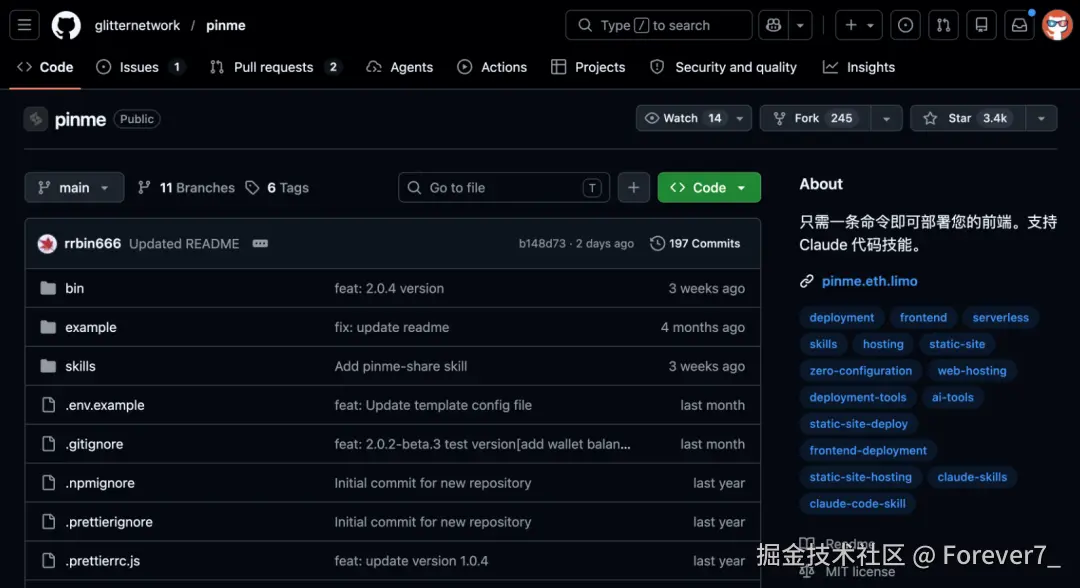The width and height of the screenshot is (1080, 588).
Task: Open the Copilot icon in header
Action: [773, 25]
